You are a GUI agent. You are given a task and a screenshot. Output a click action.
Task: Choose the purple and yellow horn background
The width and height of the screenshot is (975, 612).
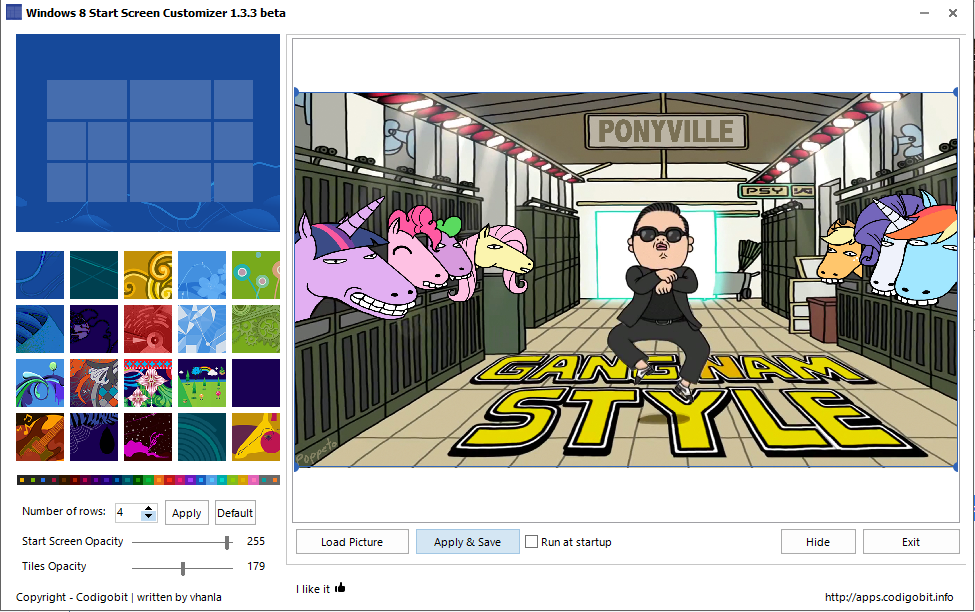click(256, 437)
